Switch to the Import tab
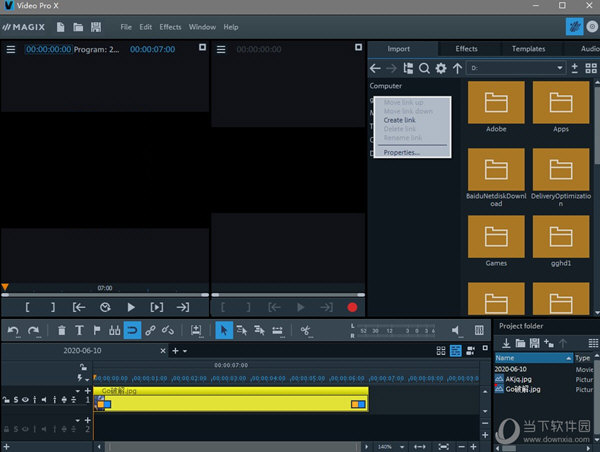This screenshot has height=452, width=600. click(398, 49)
